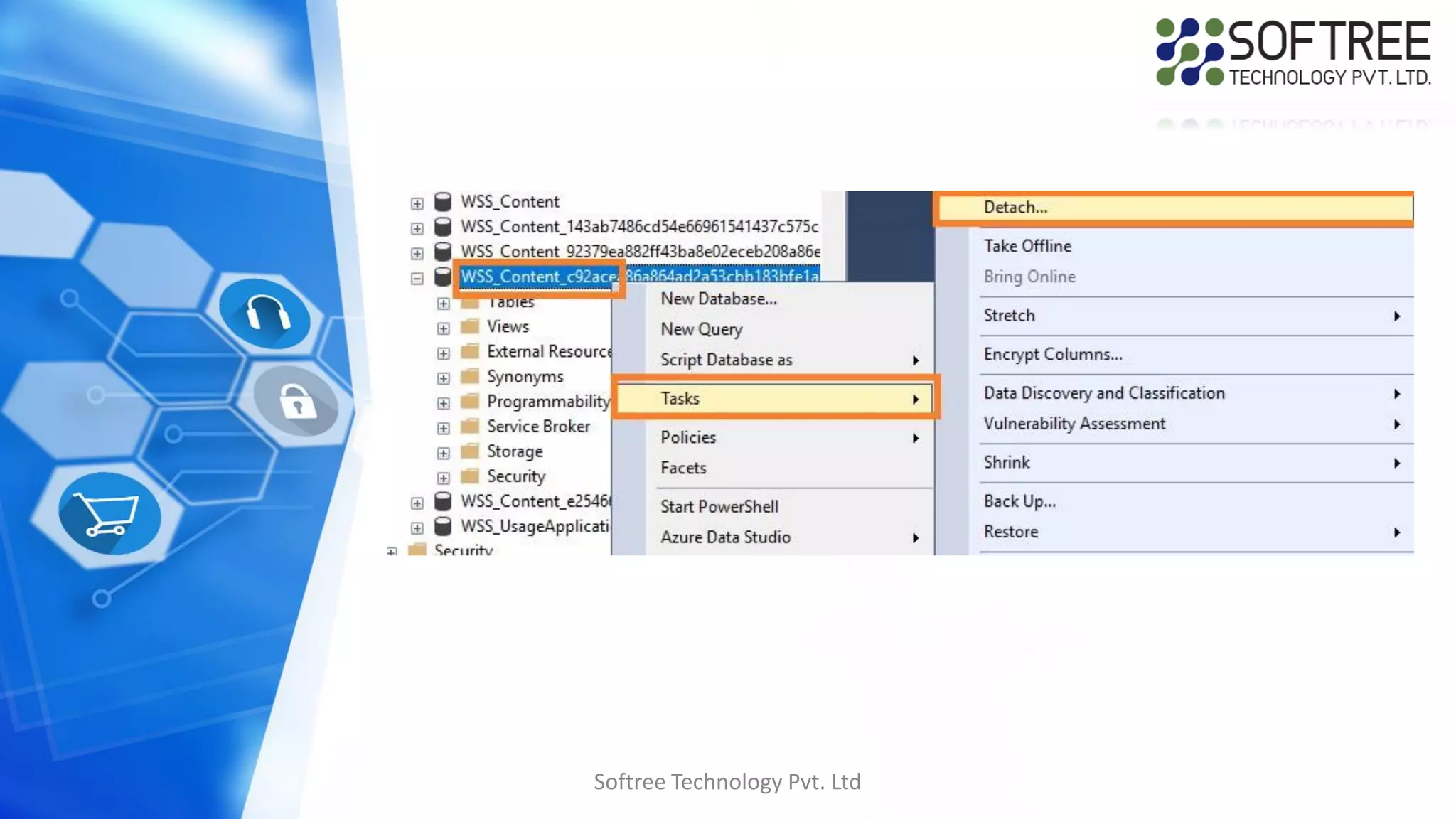
Task: Click the Programmability folder icon
Action: 469,401
